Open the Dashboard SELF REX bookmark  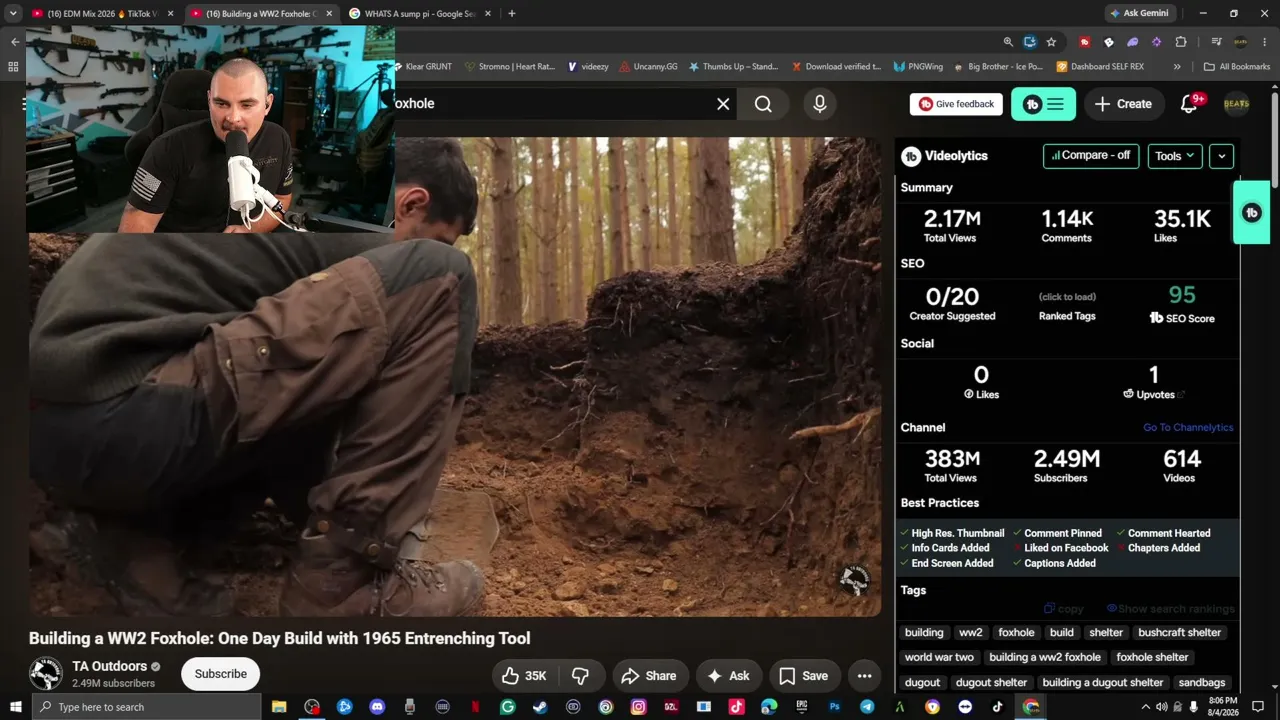click(x=1100, y=67)
